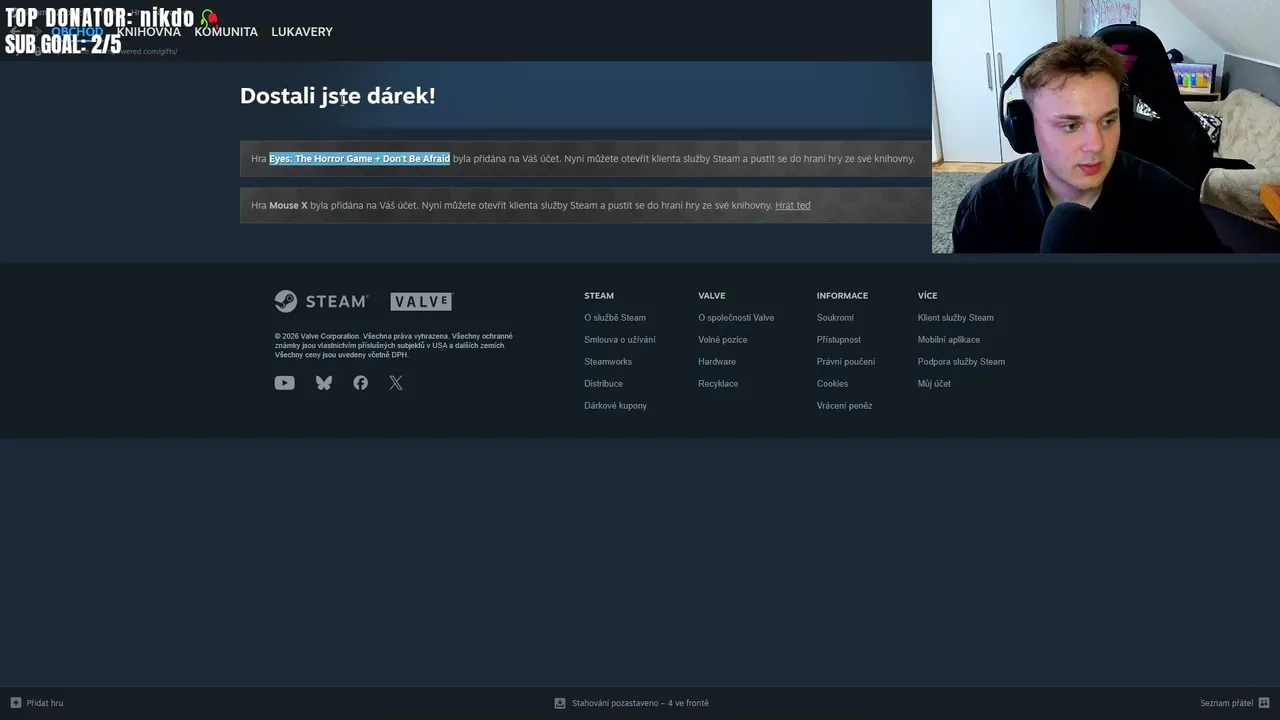
Task: Click the VÍCE footer column heading
Action: point(928,296)
